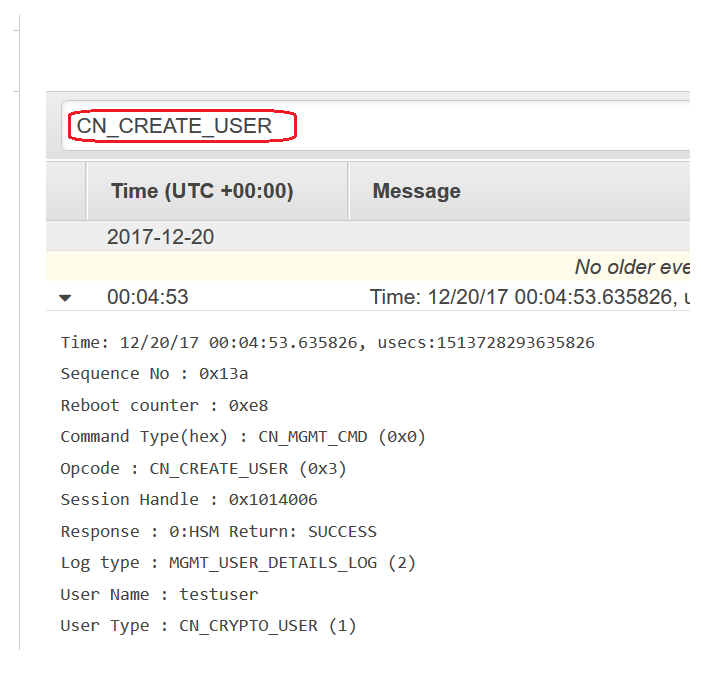
Task: Select the Session Handle 0x1014006 line
Action: [x=189, y=500]
